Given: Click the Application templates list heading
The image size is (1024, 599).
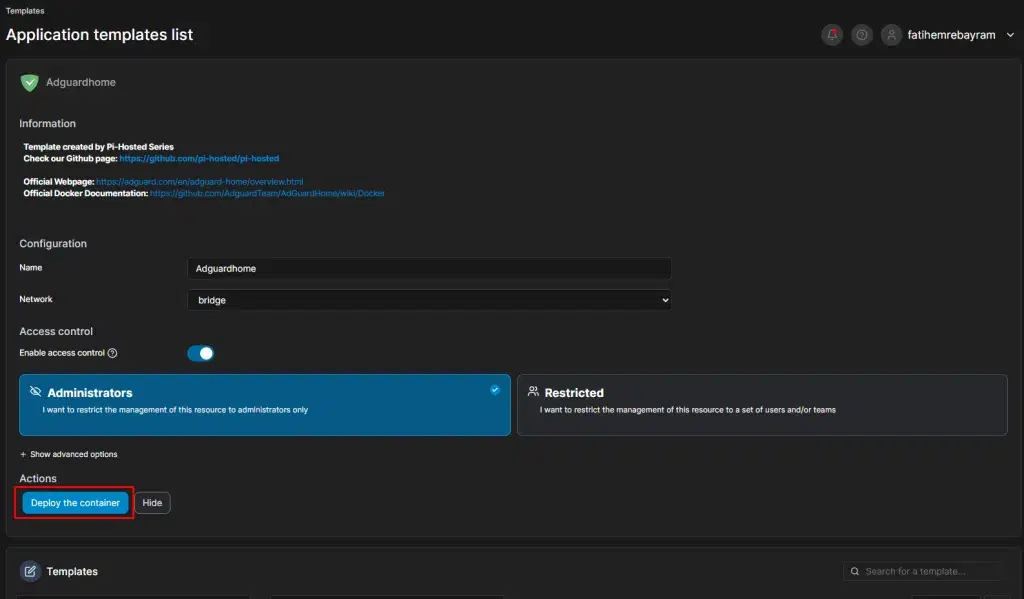Looking at the screenshot, I should coord(99,35).
